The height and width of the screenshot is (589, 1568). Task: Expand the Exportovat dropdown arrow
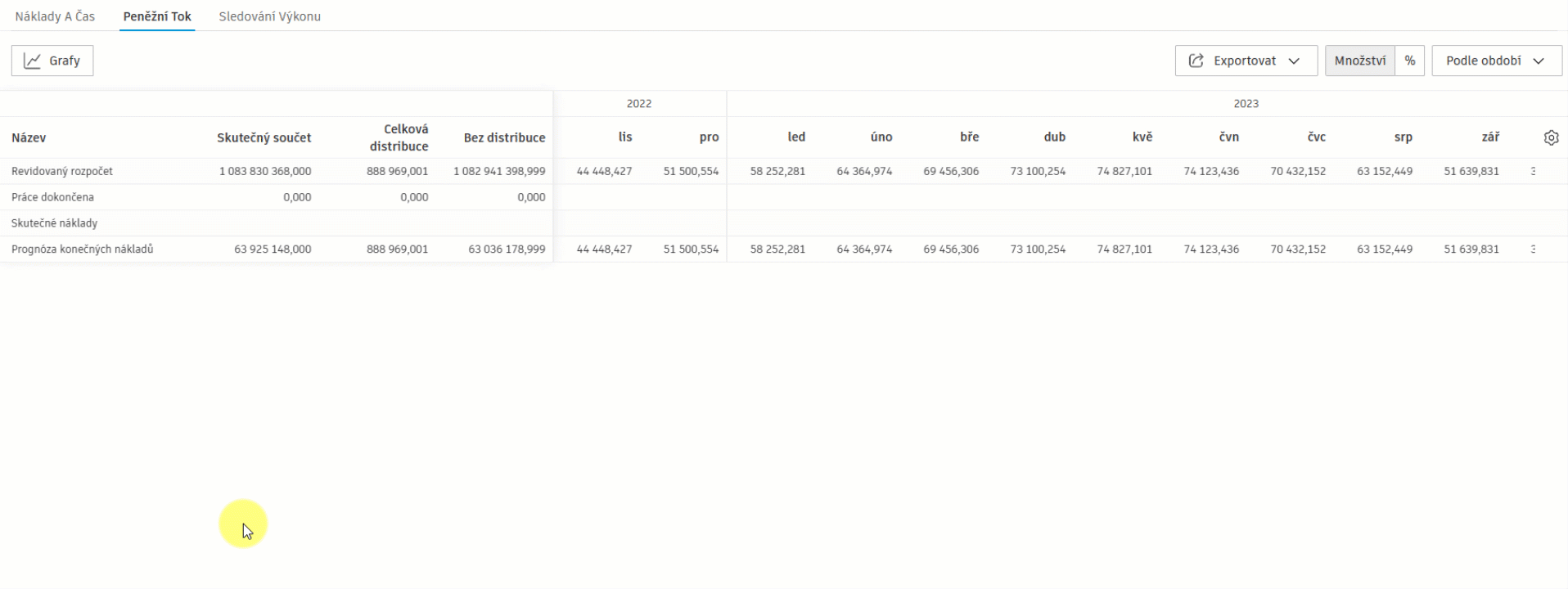(1294, 61)
